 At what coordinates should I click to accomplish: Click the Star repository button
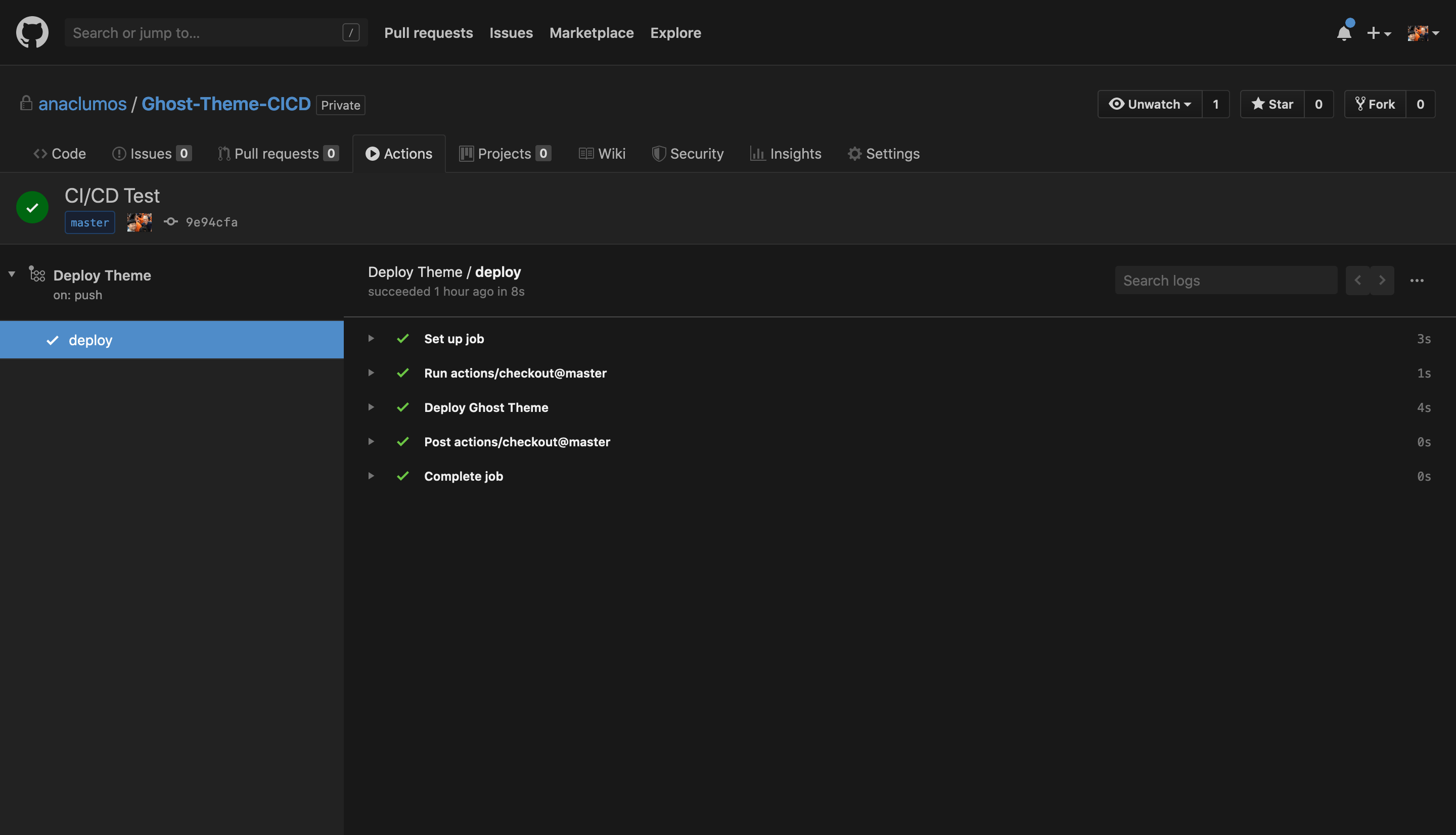tap(1272, 104)
